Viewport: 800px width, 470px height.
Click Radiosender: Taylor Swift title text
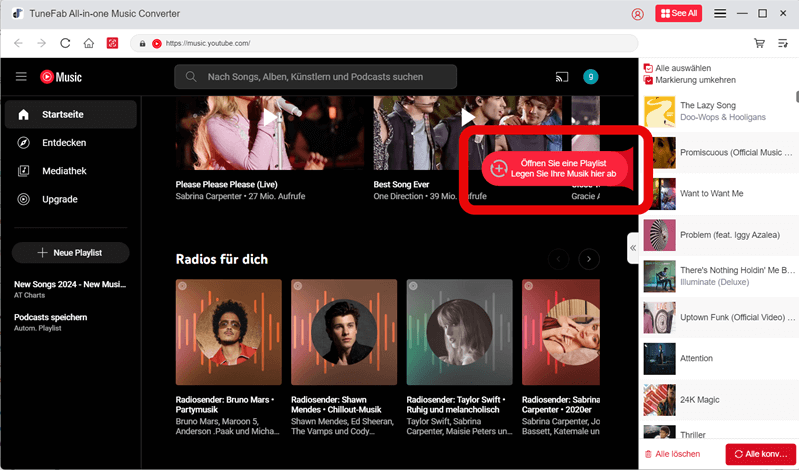click(x=456, y=405)
